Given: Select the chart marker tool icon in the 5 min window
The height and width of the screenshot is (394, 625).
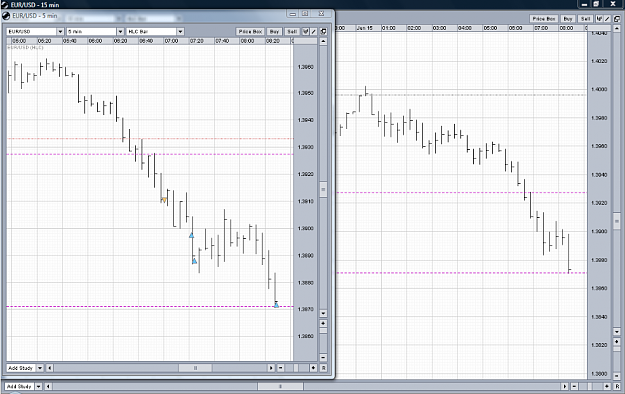Looking at the screenshot, I should click(306, 32).
